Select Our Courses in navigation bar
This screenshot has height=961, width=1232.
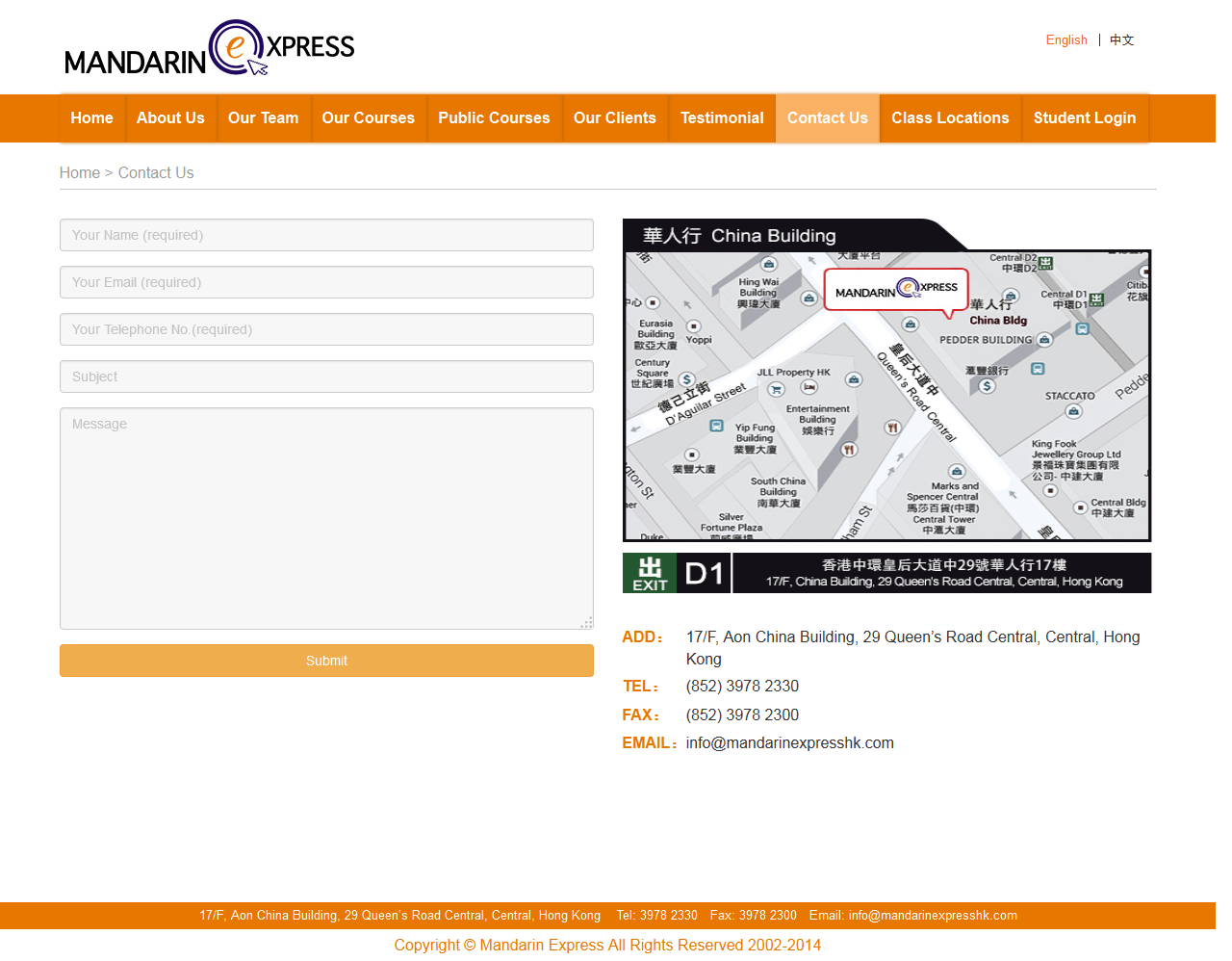[368, 118]
